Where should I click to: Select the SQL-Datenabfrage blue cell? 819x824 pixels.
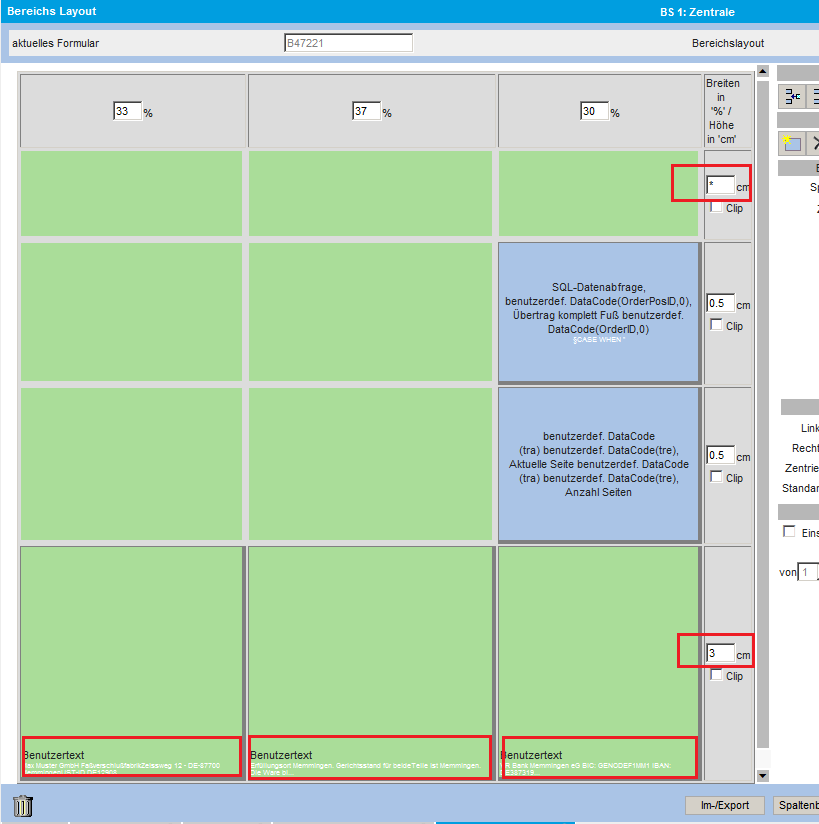[598, 312]
